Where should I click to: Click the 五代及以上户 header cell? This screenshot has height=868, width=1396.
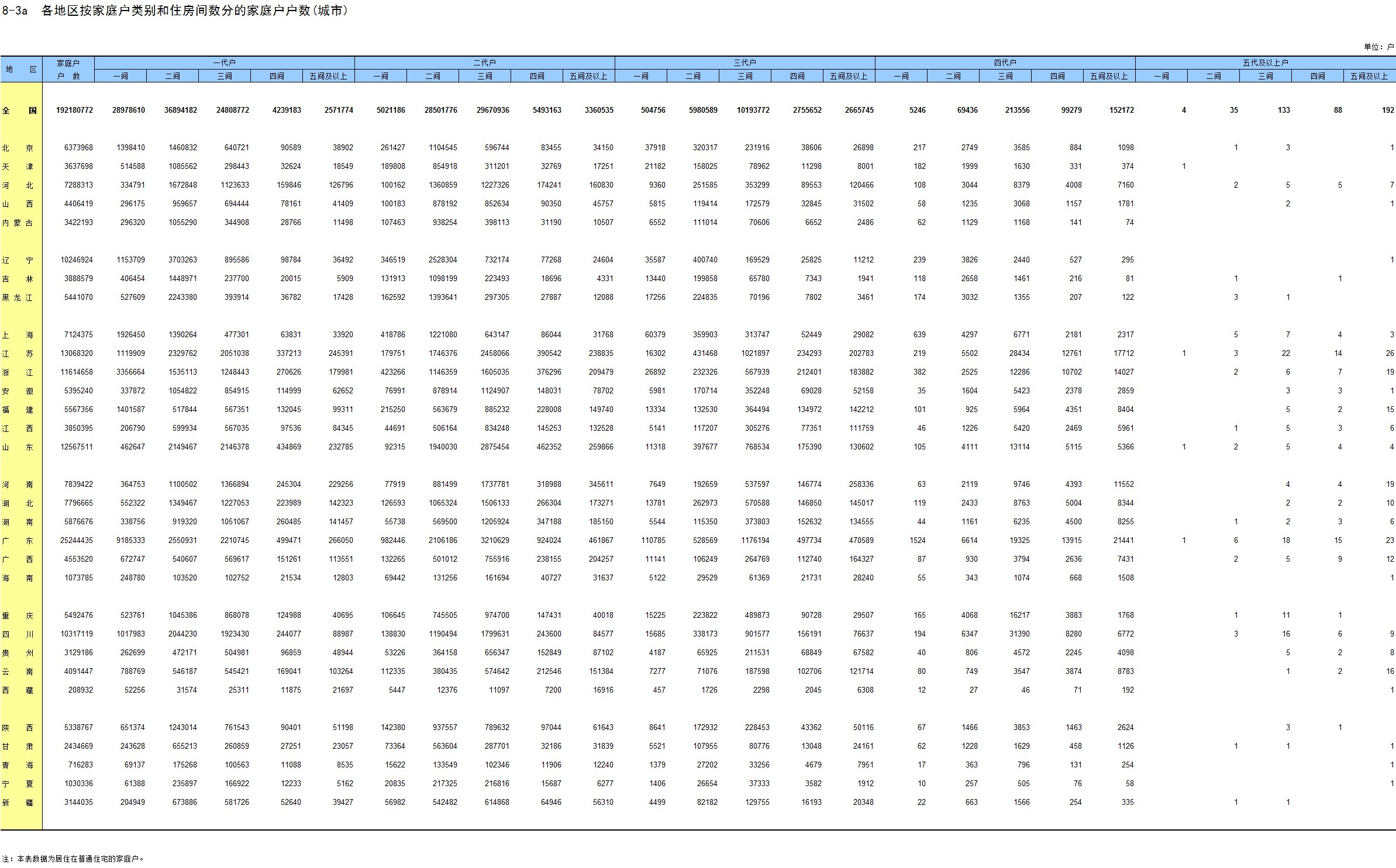pyautogui.click(x=1265, y=63)
